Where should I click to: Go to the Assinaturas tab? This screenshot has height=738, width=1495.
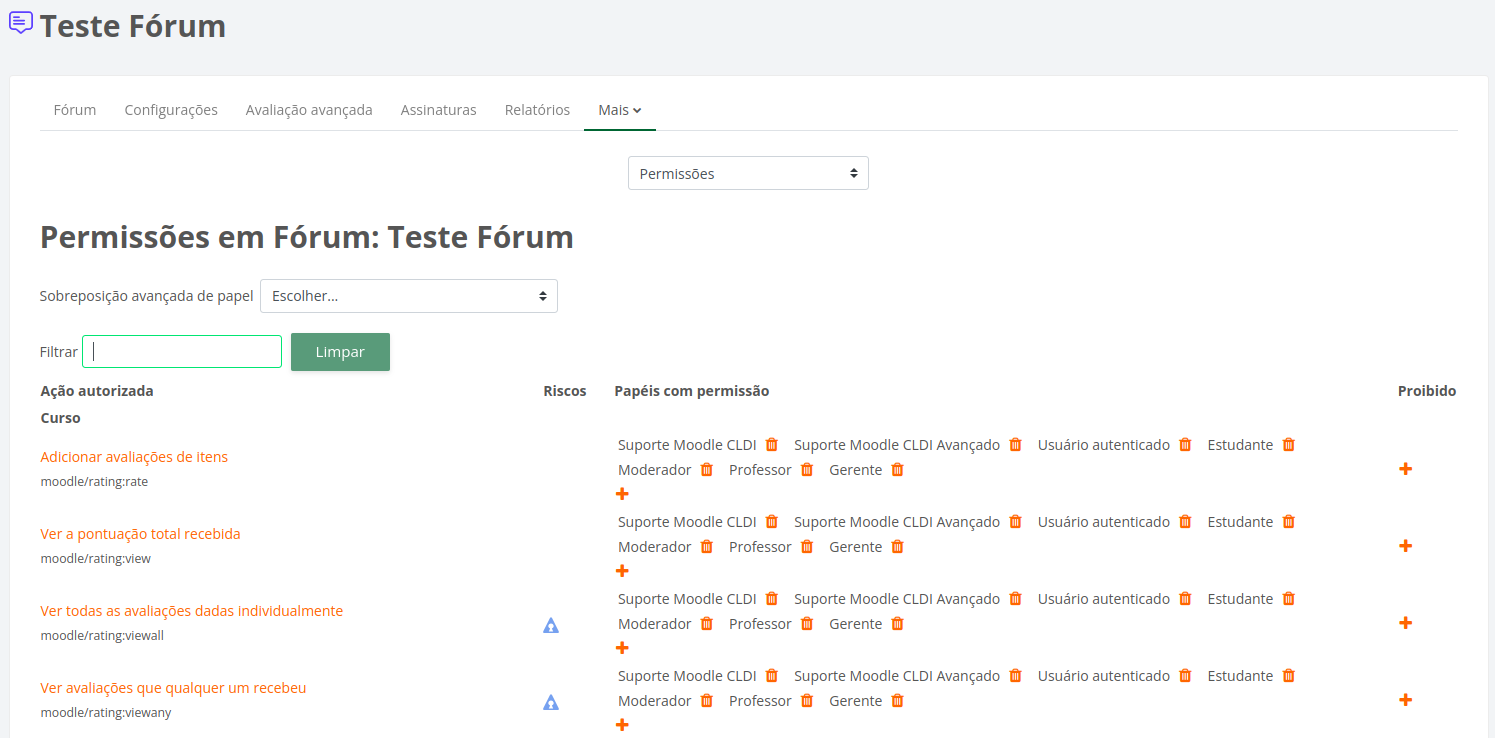(x=438, y=110)
